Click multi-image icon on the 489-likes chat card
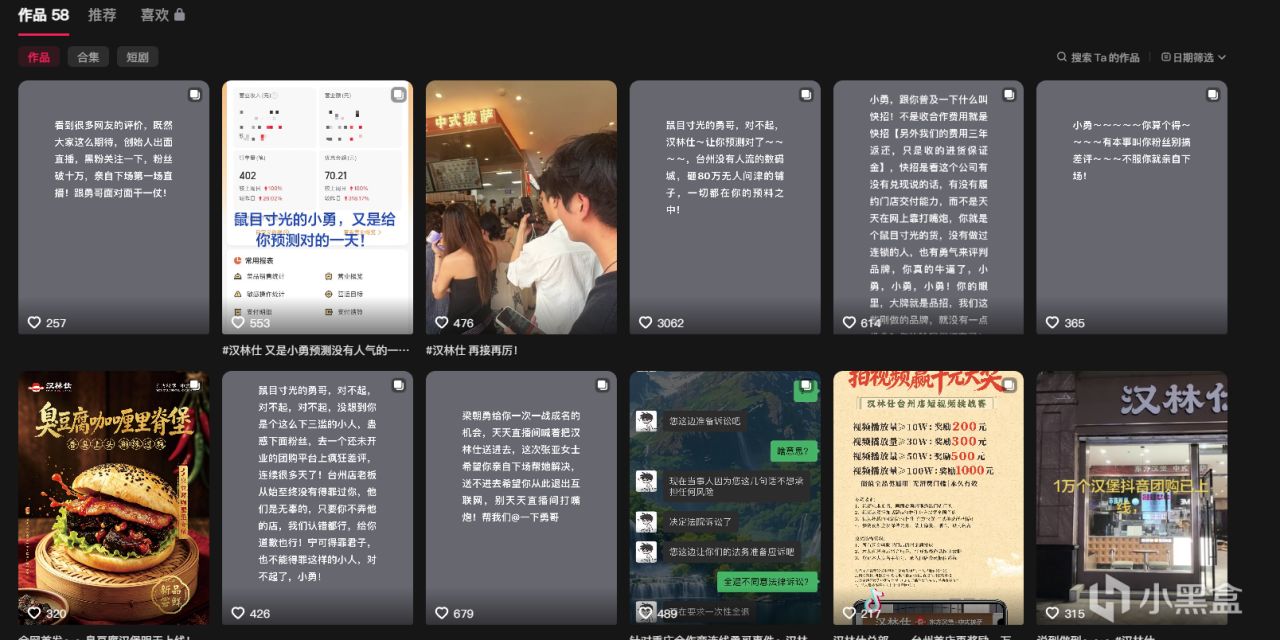Viewport: 1280px width, 640px height. (806, 385)
